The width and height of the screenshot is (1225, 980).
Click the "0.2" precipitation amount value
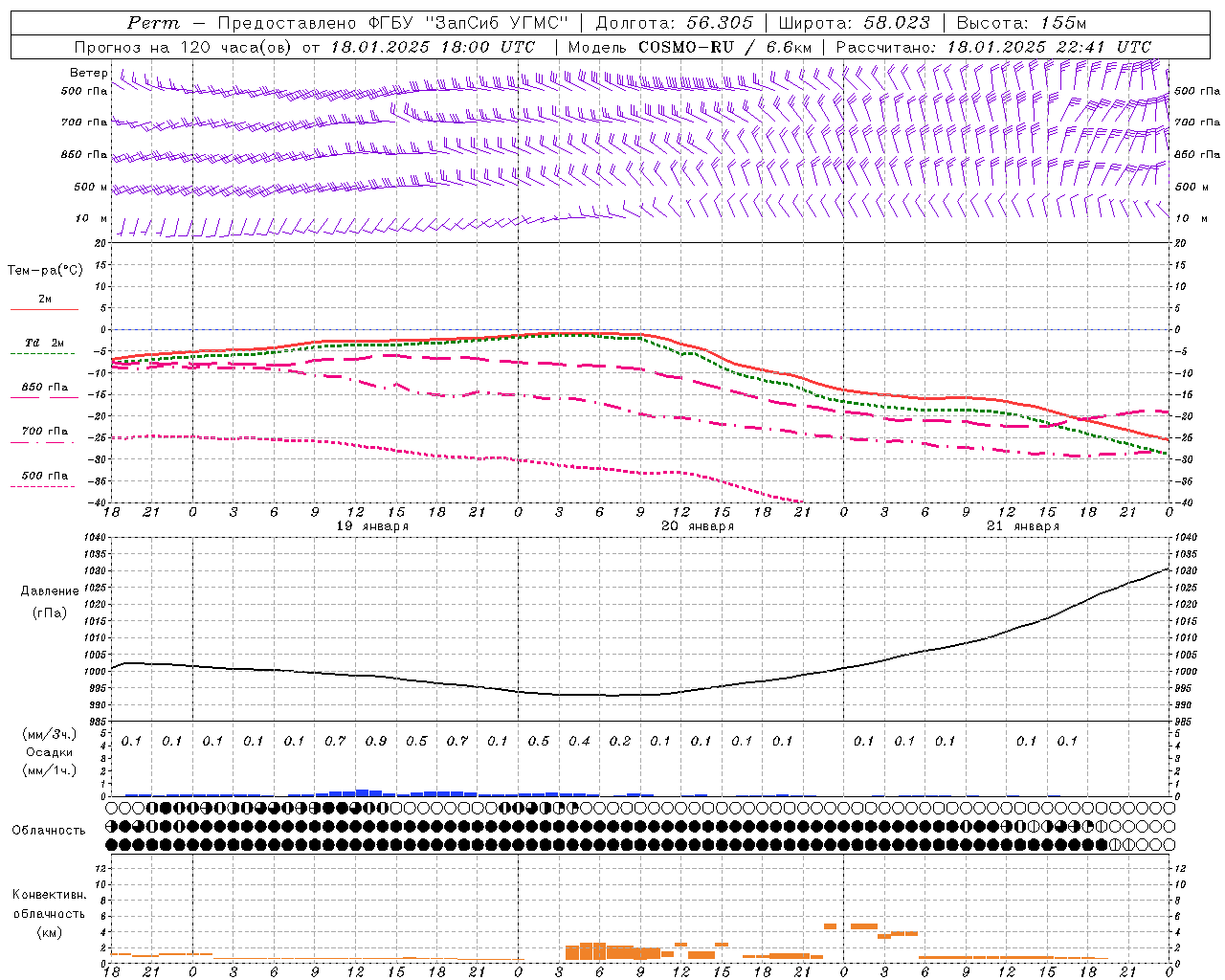tap(620, 741)
